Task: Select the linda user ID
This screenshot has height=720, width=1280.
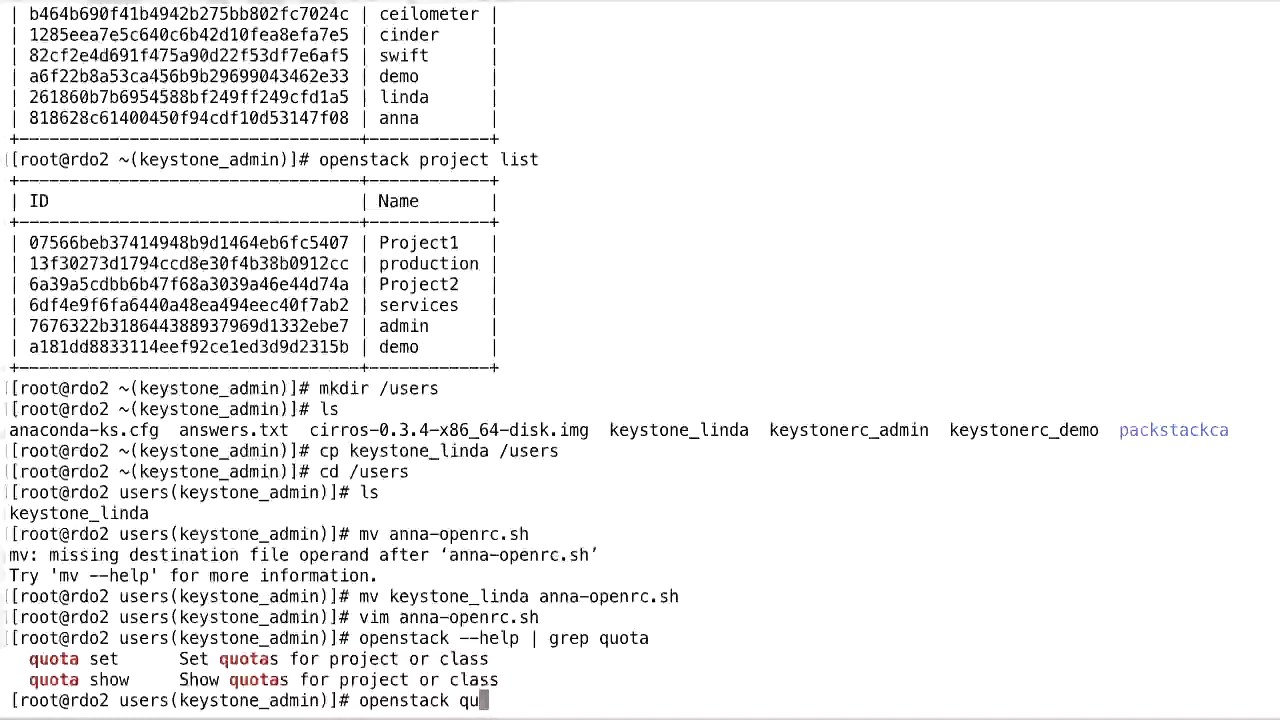Action: pos(189,98)
